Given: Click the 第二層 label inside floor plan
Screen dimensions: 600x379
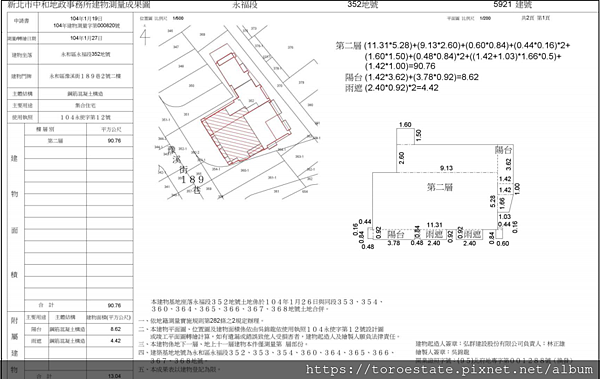Looking at the screenshot, I should [x=439, y=187].
